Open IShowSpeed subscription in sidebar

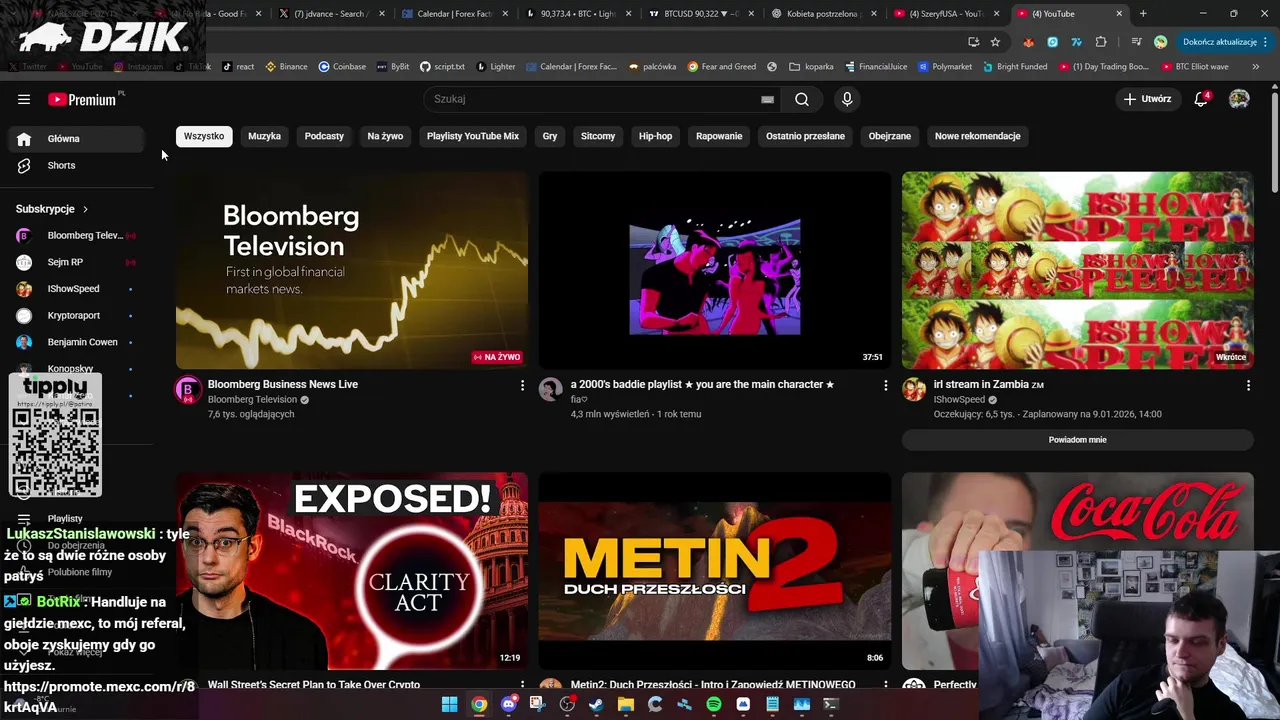click(x=78, y=289)
